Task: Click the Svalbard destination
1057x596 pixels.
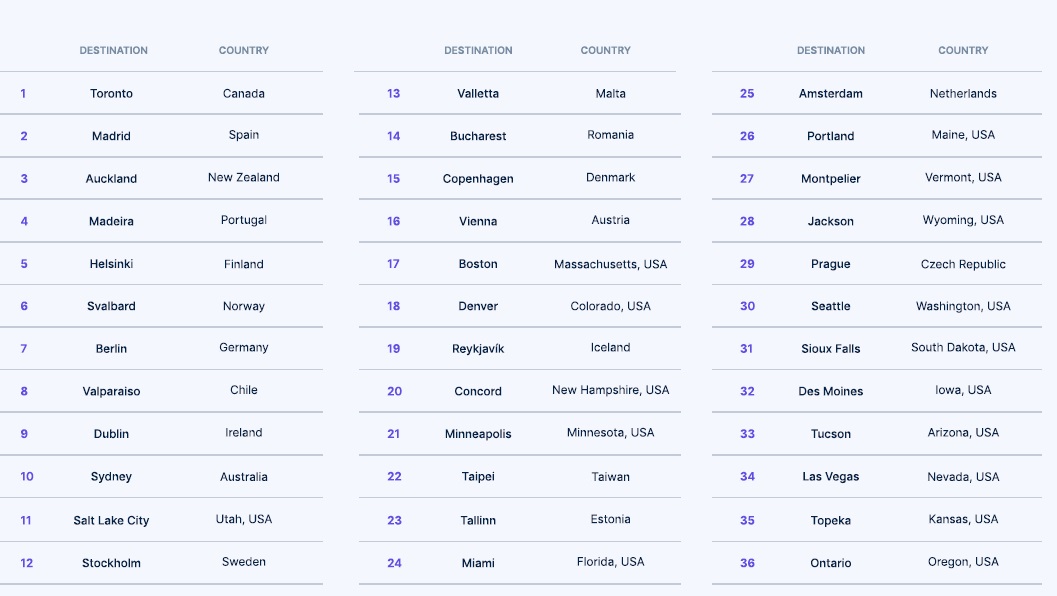Action: [111, 306]
